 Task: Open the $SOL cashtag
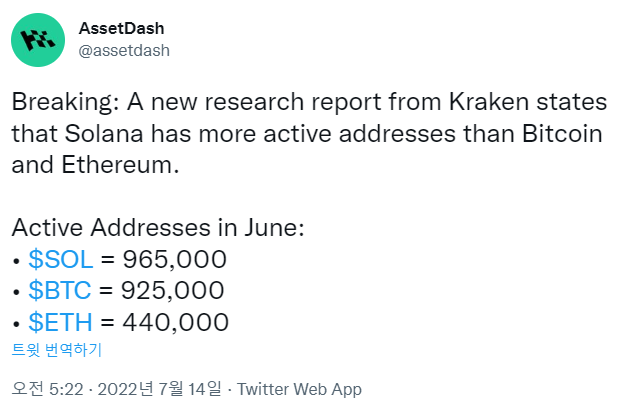point(61,259)
